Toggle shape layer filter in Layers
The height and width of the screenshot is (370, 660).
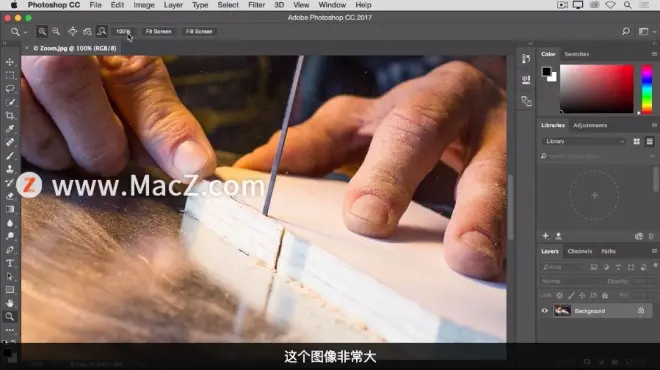631,267
